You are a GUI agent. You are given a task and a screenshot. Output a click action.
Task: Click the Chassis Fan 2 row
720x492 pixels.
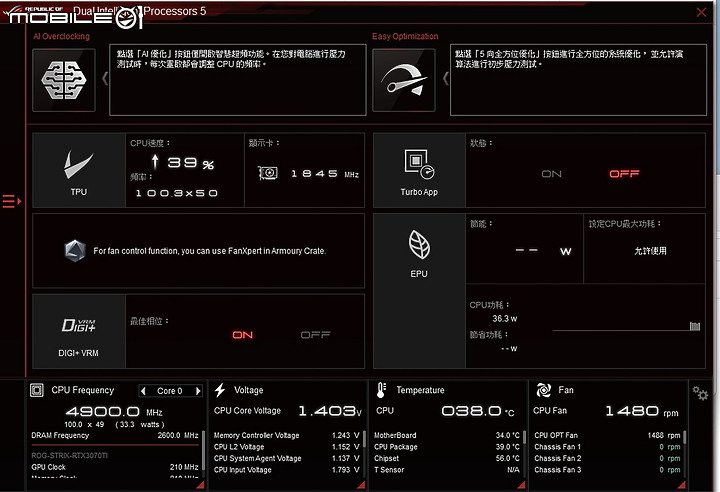608,458
